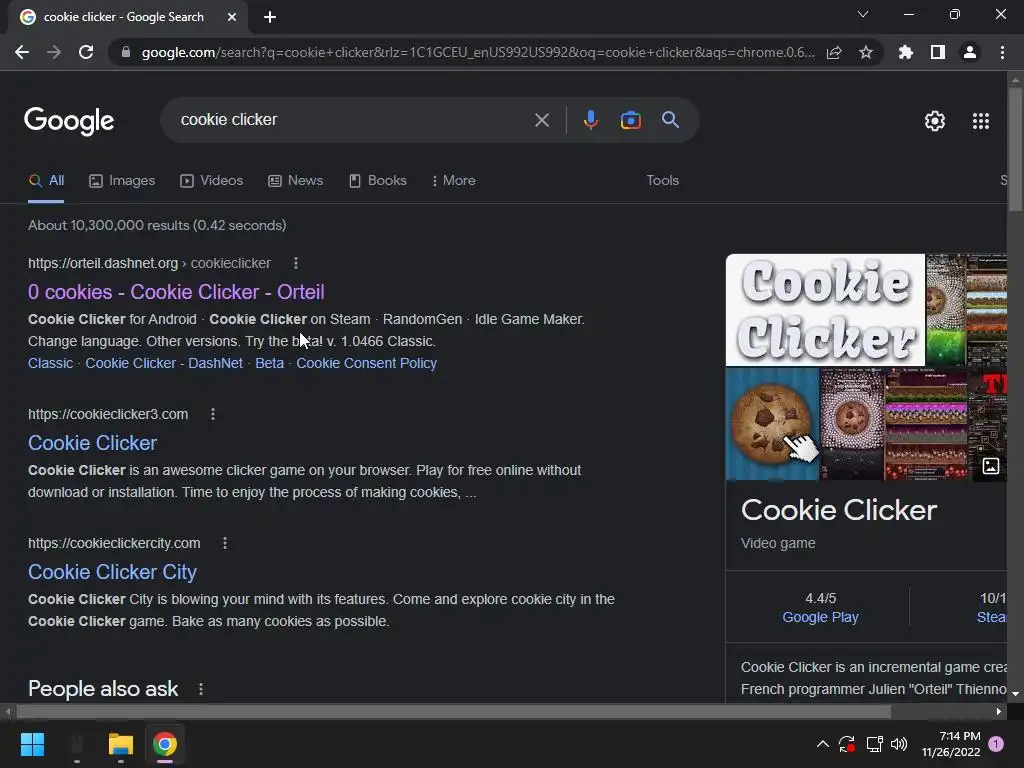
Task: Open the notification badge in the tray
Action: [x=996, y=744]
